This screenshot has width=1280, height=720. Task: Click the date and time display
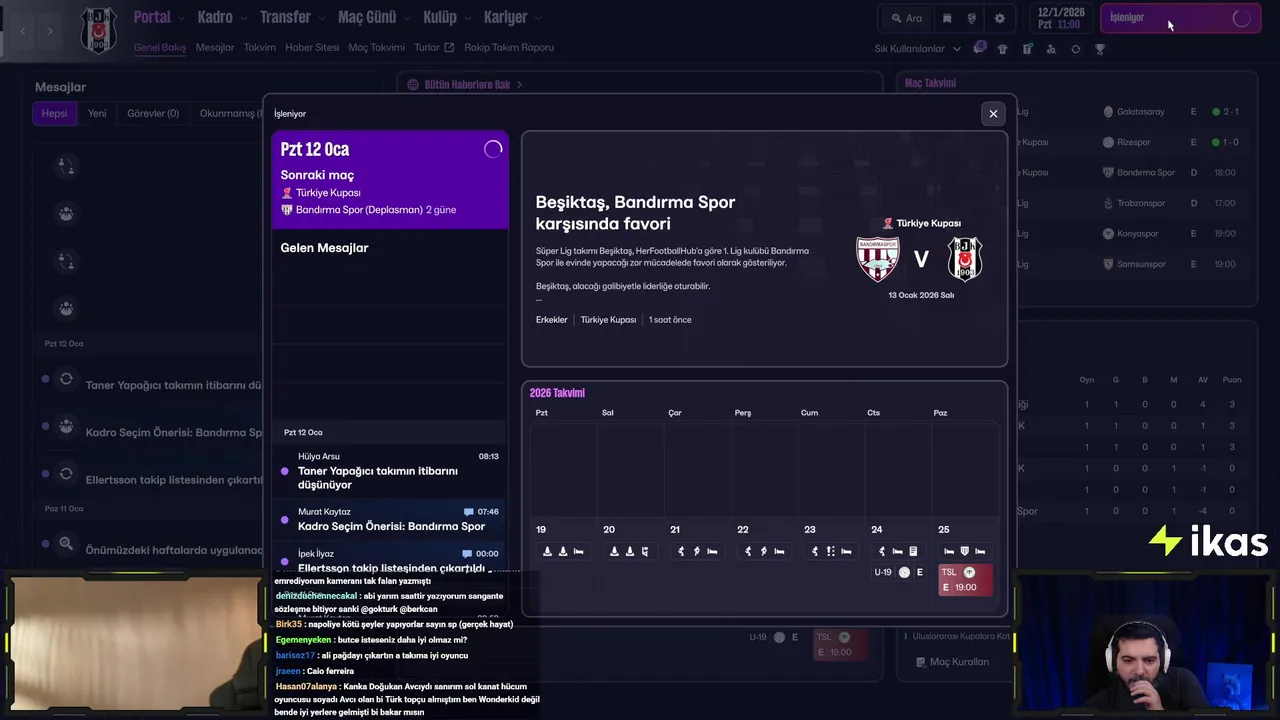pos(1061,18)
